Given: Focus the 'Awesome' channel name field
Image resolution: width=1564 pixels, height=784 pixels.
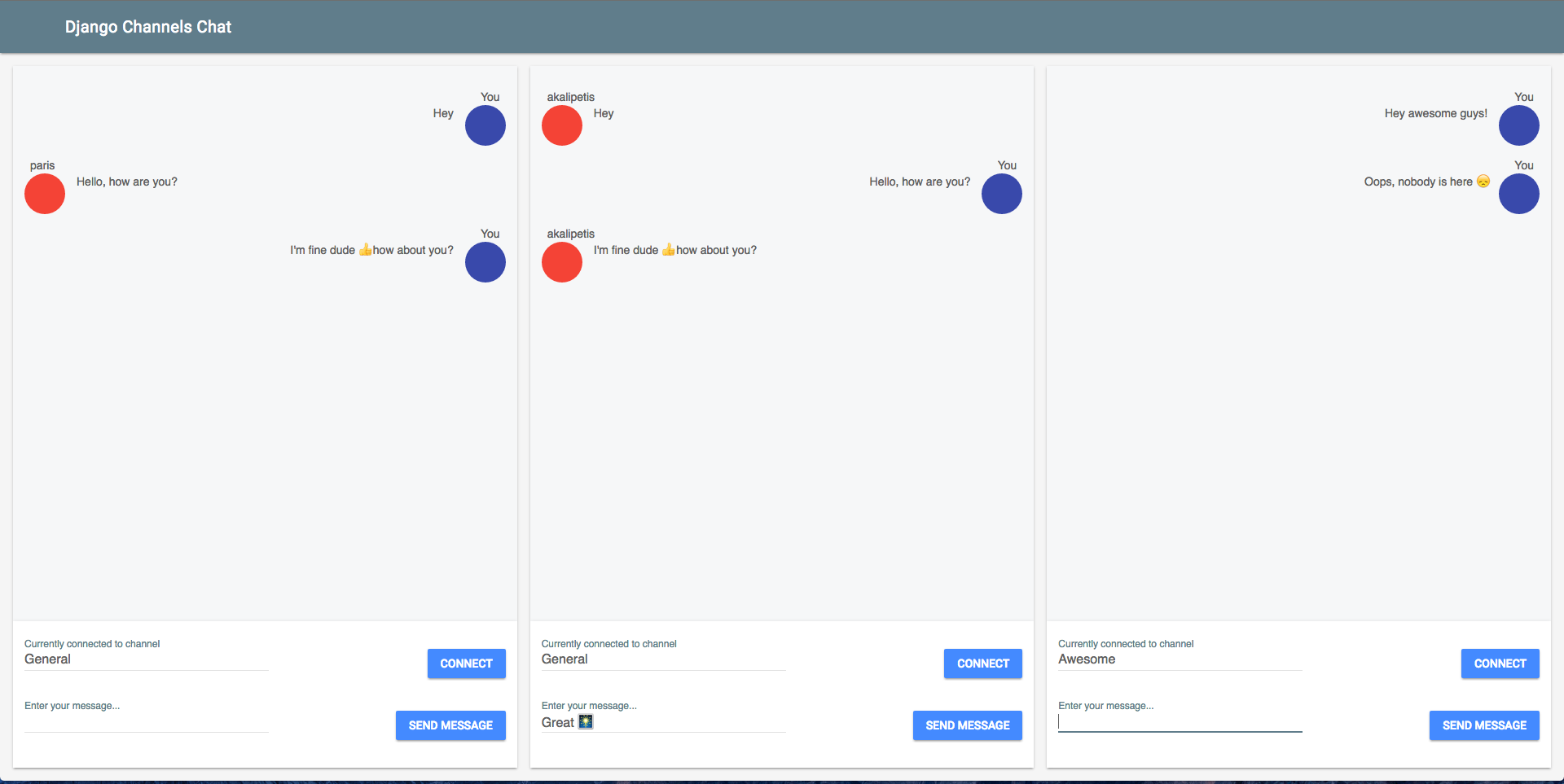Looking at the screenshot, I should [1179, 659].
